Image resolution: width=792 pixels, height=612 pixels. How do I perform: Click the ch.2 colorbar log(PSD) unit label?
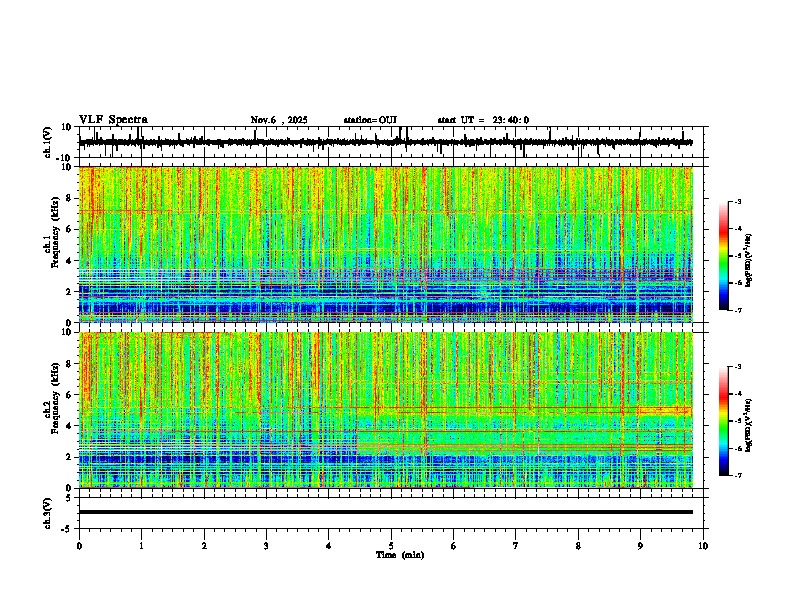coord(749,426)
